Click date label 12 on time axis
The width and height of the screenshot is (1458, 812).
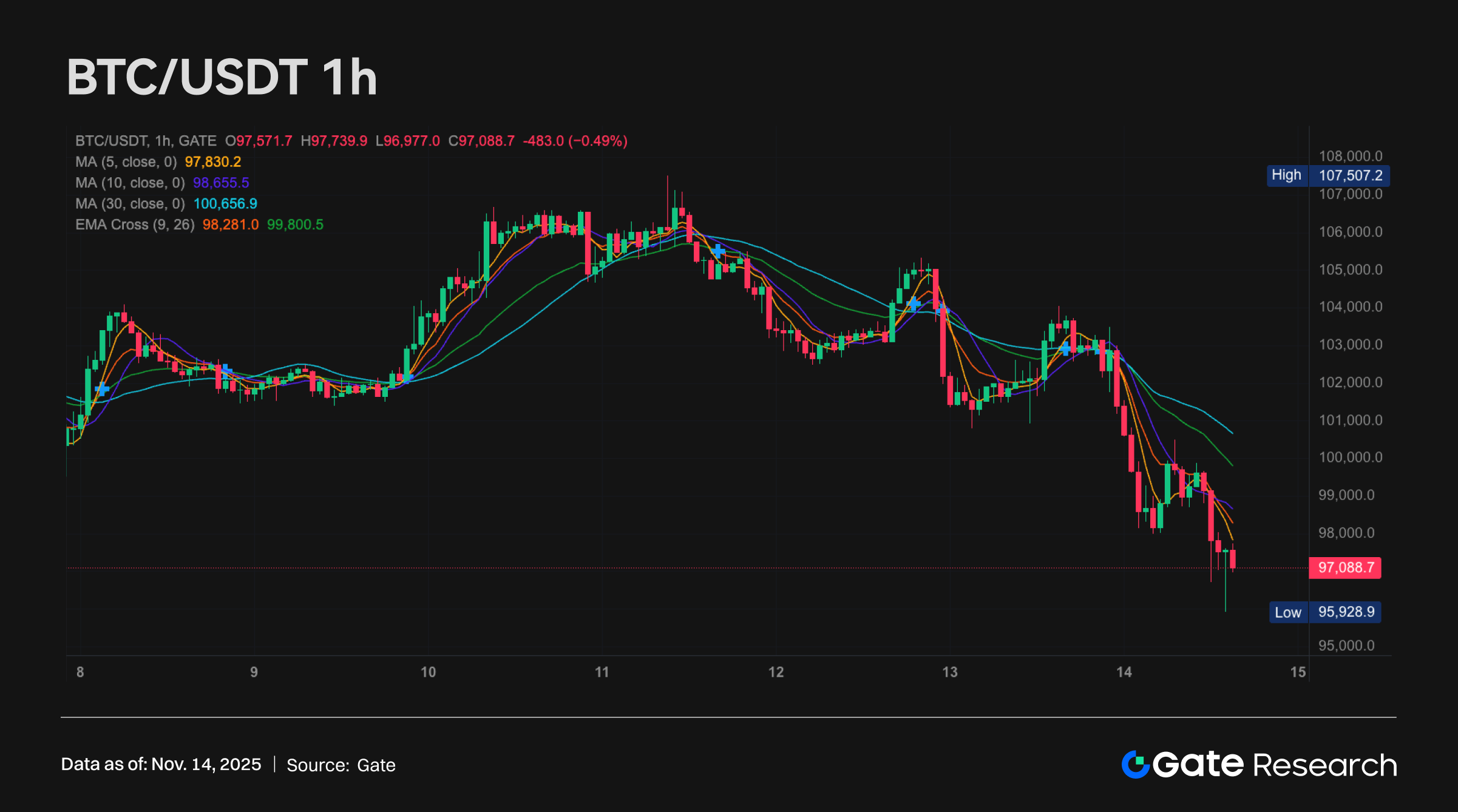pos(776,672)
